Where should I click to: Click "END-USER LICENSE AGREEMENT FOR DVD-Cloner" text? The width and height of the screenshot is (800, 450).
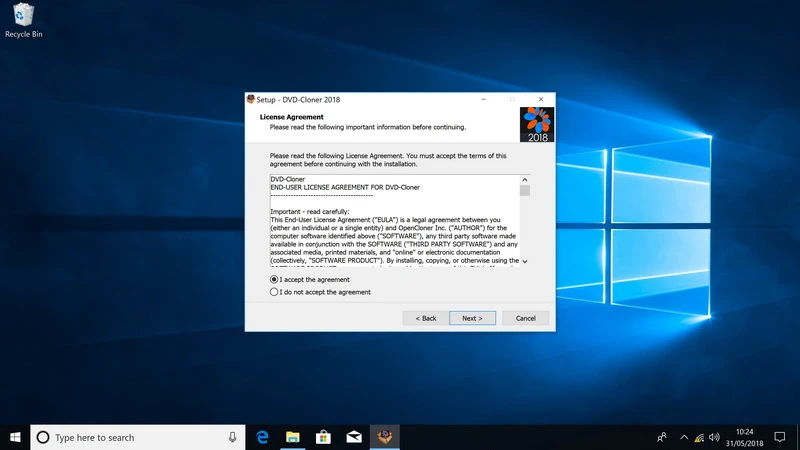(x=345, y=187)
